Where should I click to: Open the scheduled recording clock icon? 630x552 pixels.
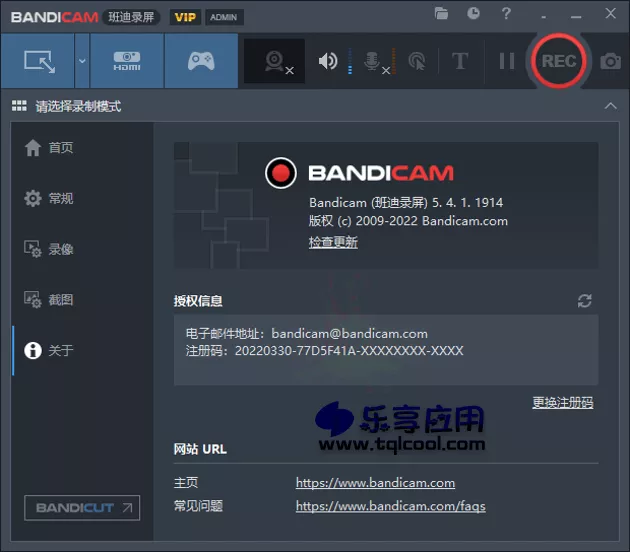(x=473, y=13)
